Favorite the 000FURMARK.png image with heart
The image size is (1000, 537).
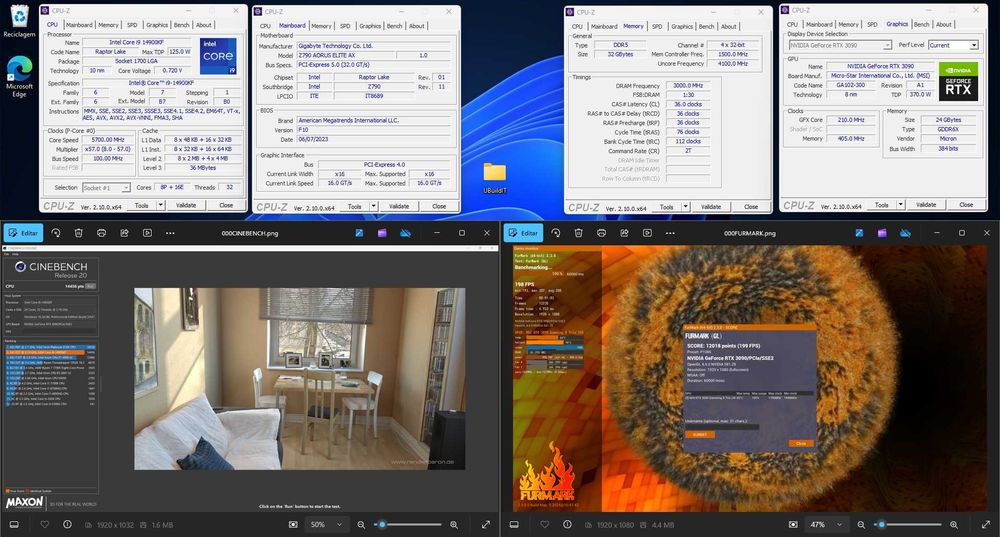coord(545,525)
